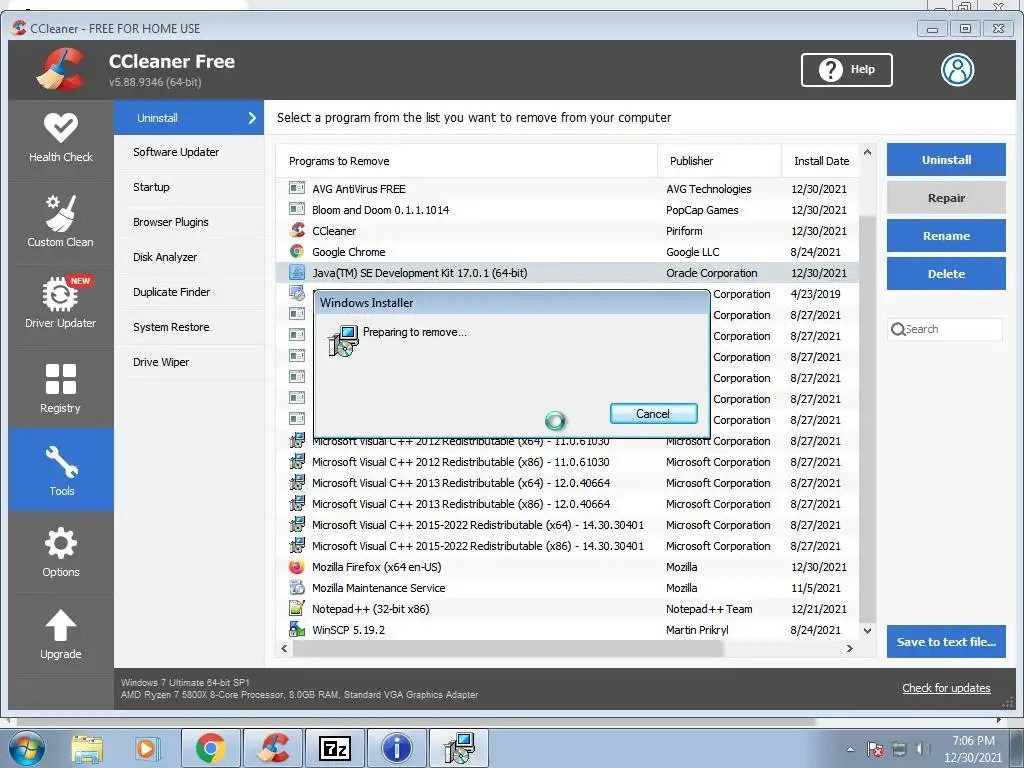Image resolution: width=1024 pixels, height=768 pixels.
Task: Select the Uninstall tools tab
Action: click(189, 118)
